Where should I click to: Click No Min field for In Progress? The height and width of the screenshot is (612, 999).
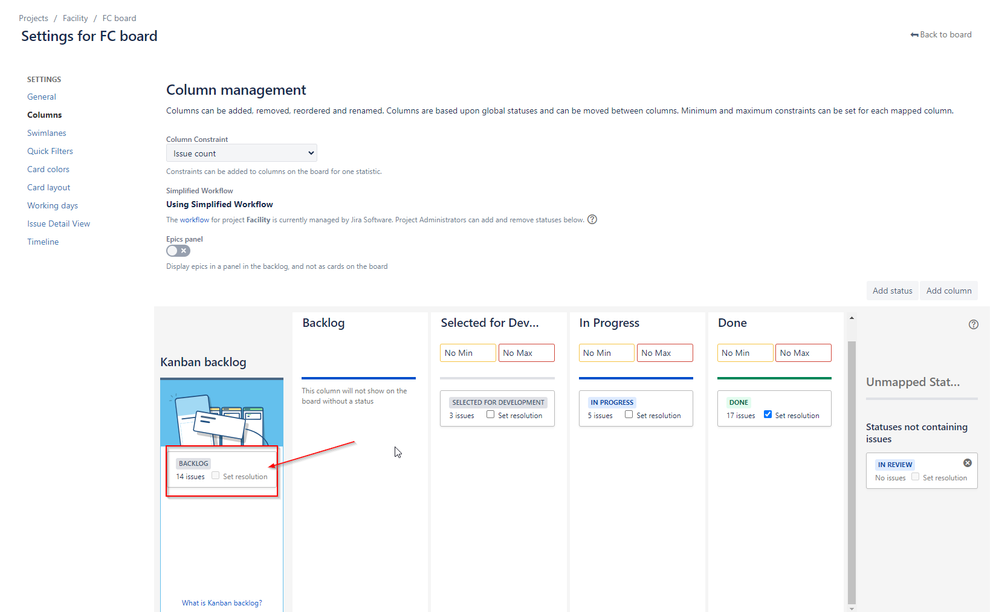(x=607, y=353)
